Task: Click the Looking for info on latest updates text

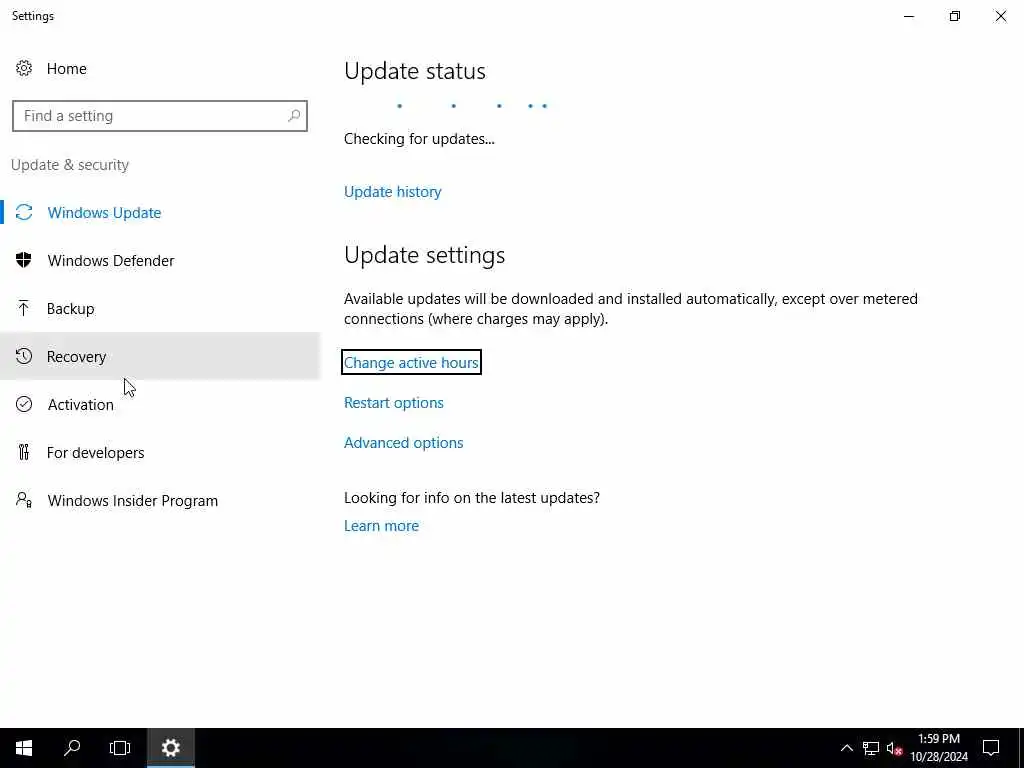Action: pos(472,498)
